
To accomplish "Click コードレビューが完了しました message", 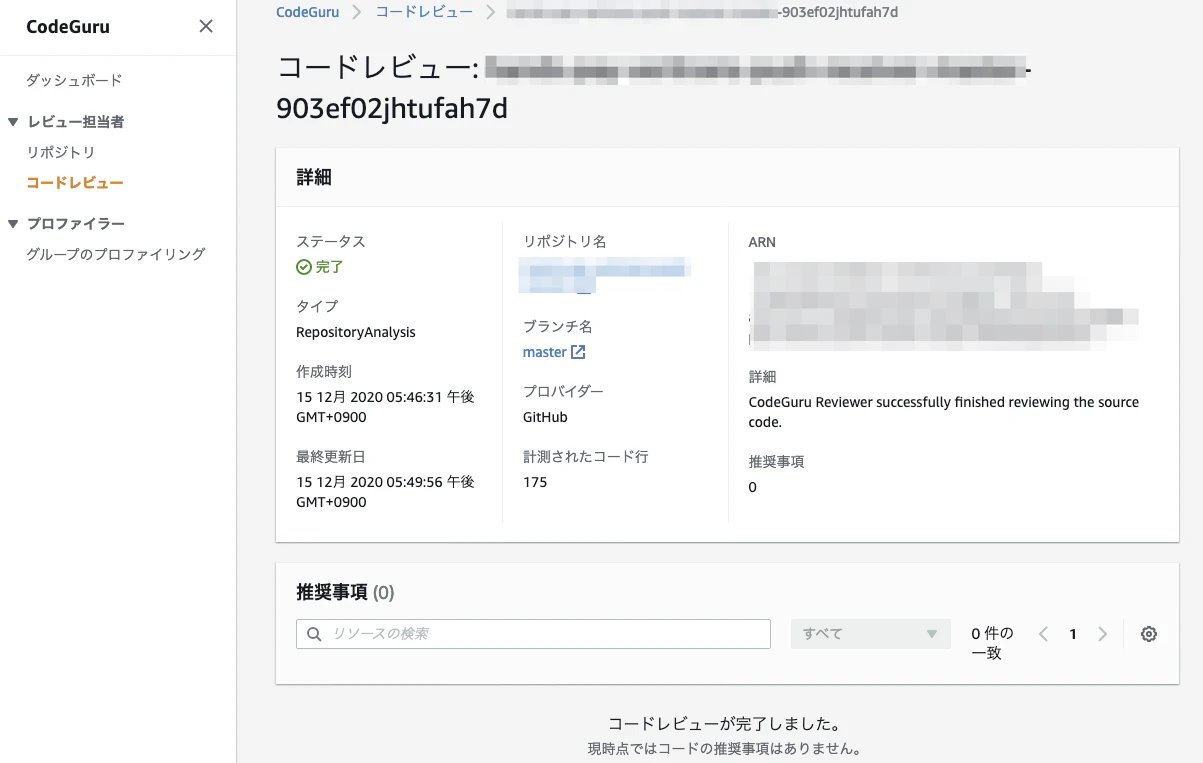I will (x=724, y=723).
